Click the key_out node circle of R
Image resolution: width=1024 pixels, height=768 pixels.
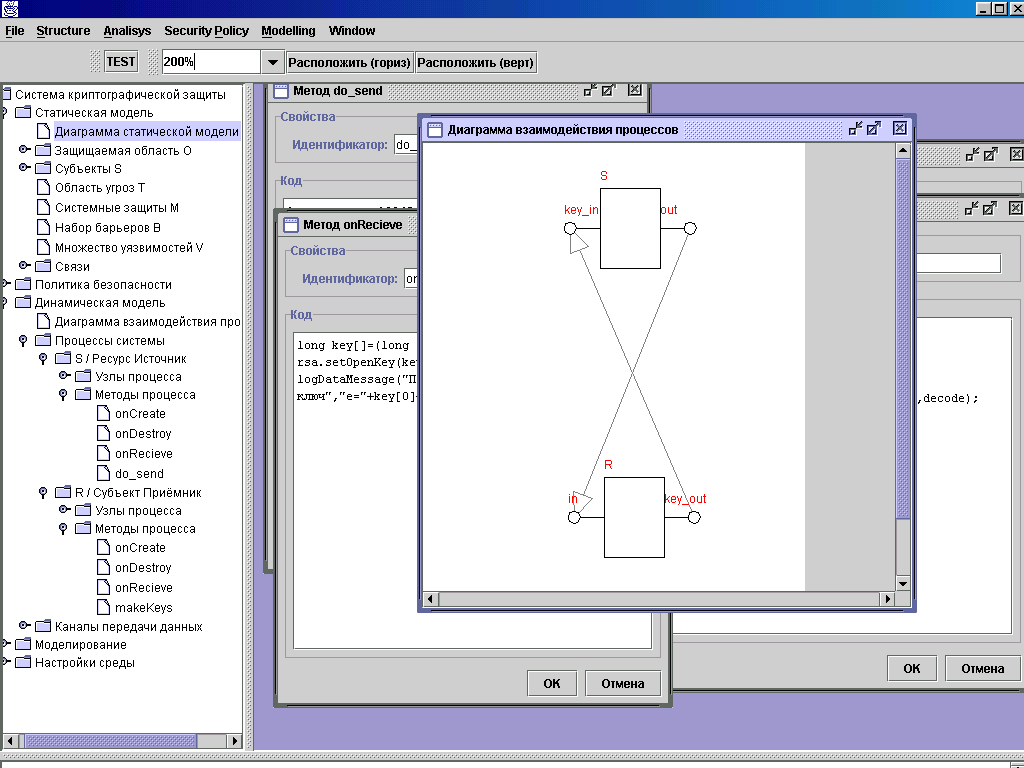pos(694,517)
